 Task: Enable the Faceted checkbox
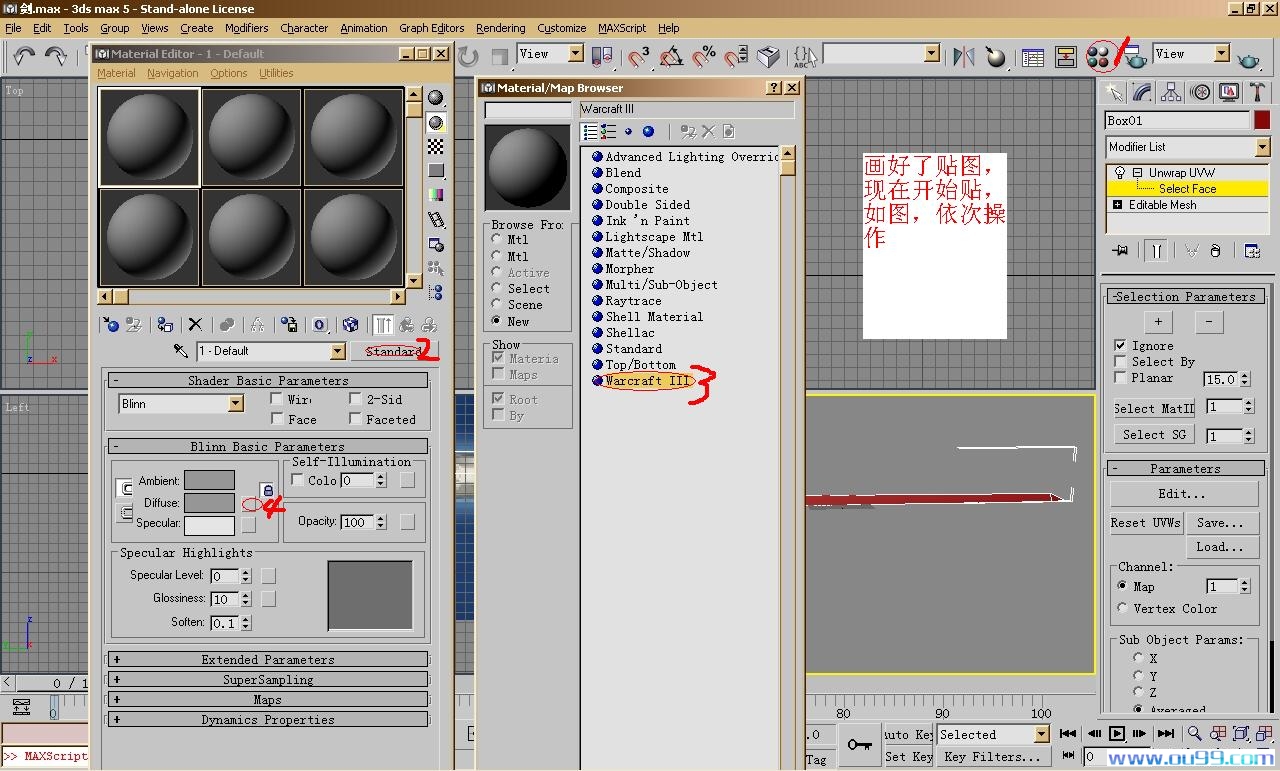click(x=355, y=419)
